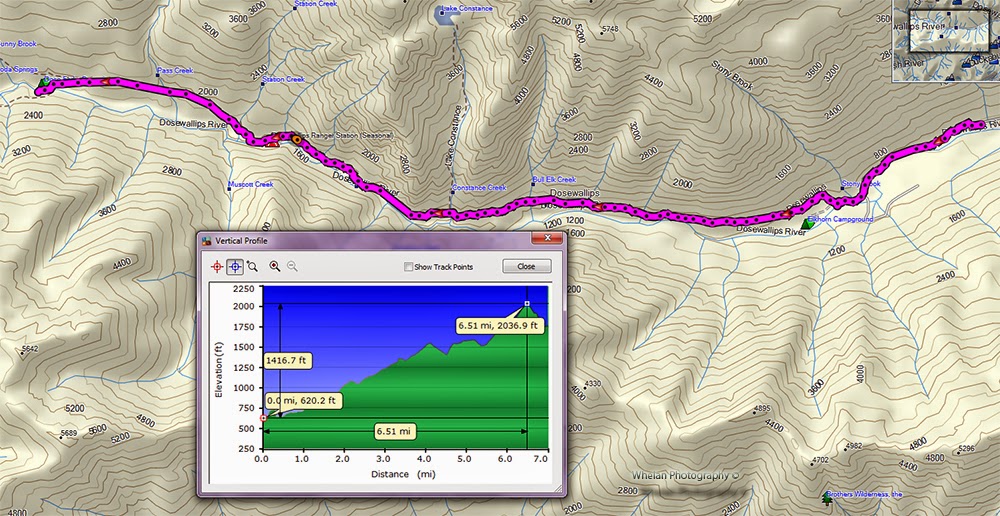Click the green triangle trailhead marker at the track's start
Viewport: 1000px width, 516px height.
43,83
